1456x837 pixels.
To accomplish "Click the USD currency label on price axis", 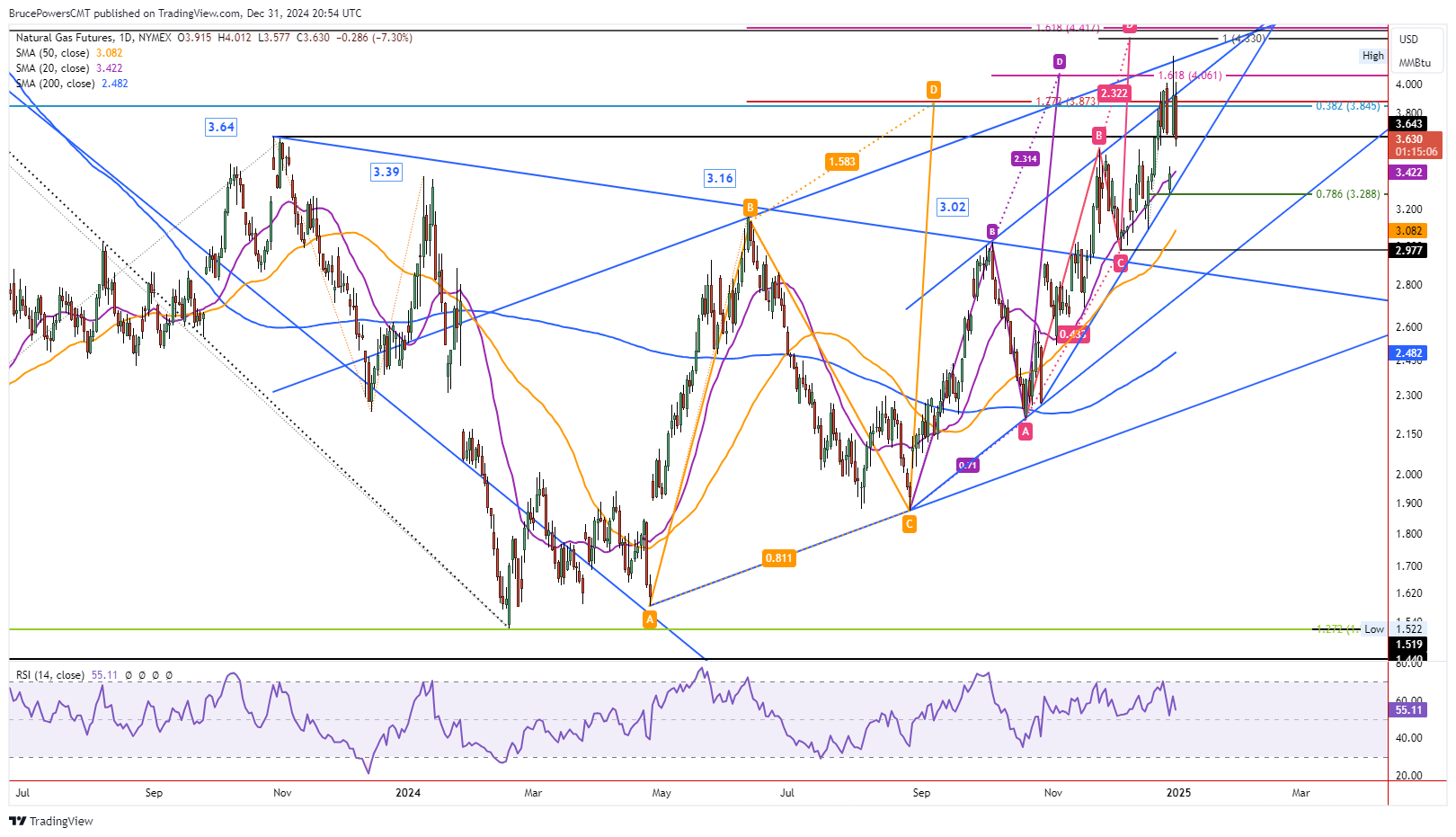I will click(x=1408, y=40).
